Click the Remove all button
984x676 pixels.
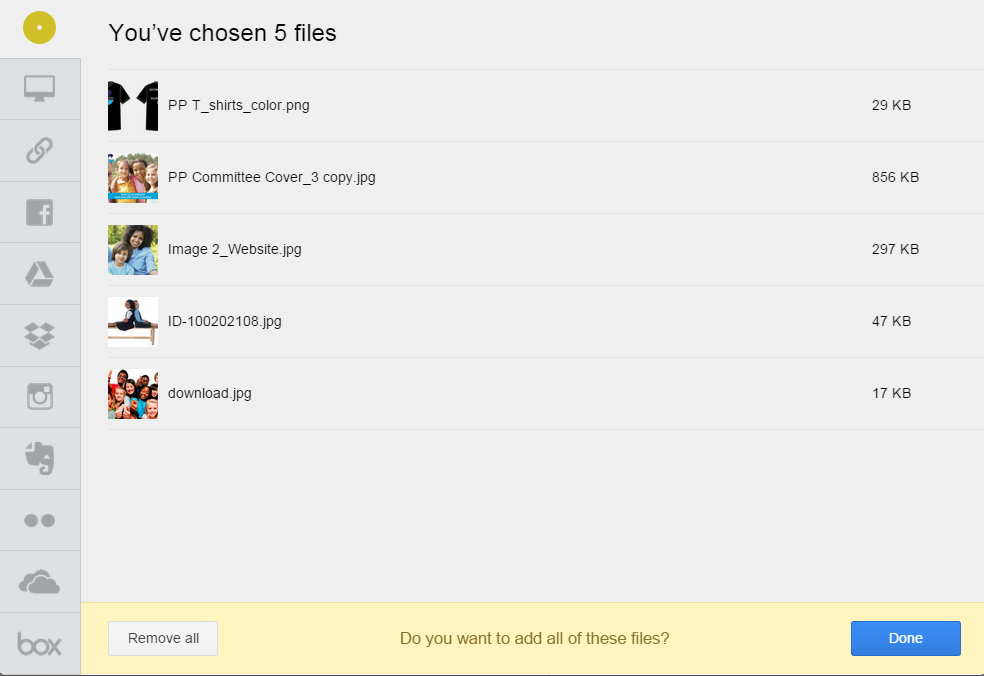[x=163, y=638]
